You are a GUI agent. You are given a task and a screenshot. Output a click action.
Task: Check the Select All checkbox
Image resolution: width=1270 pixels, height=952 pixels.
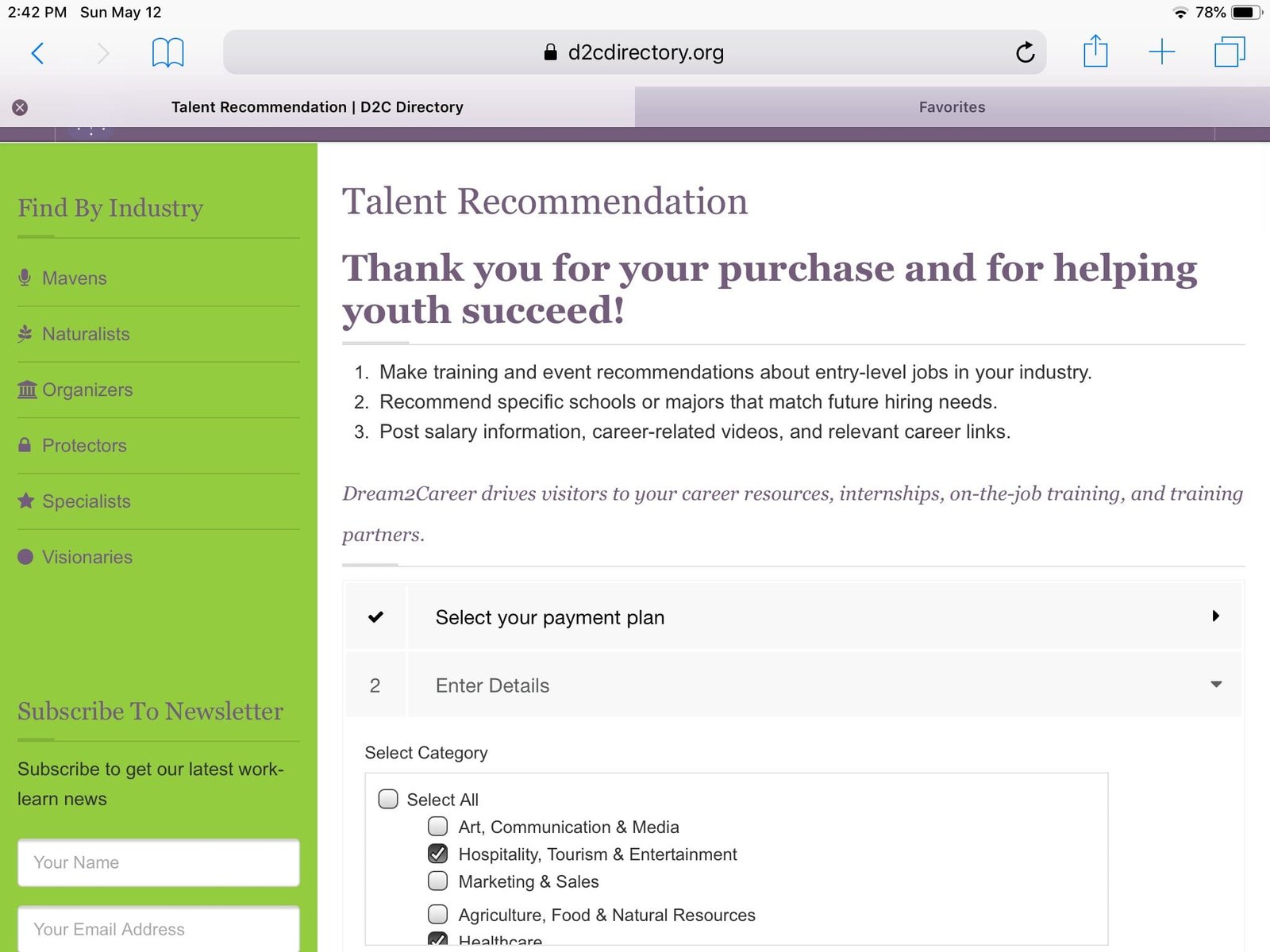[388, 799]
